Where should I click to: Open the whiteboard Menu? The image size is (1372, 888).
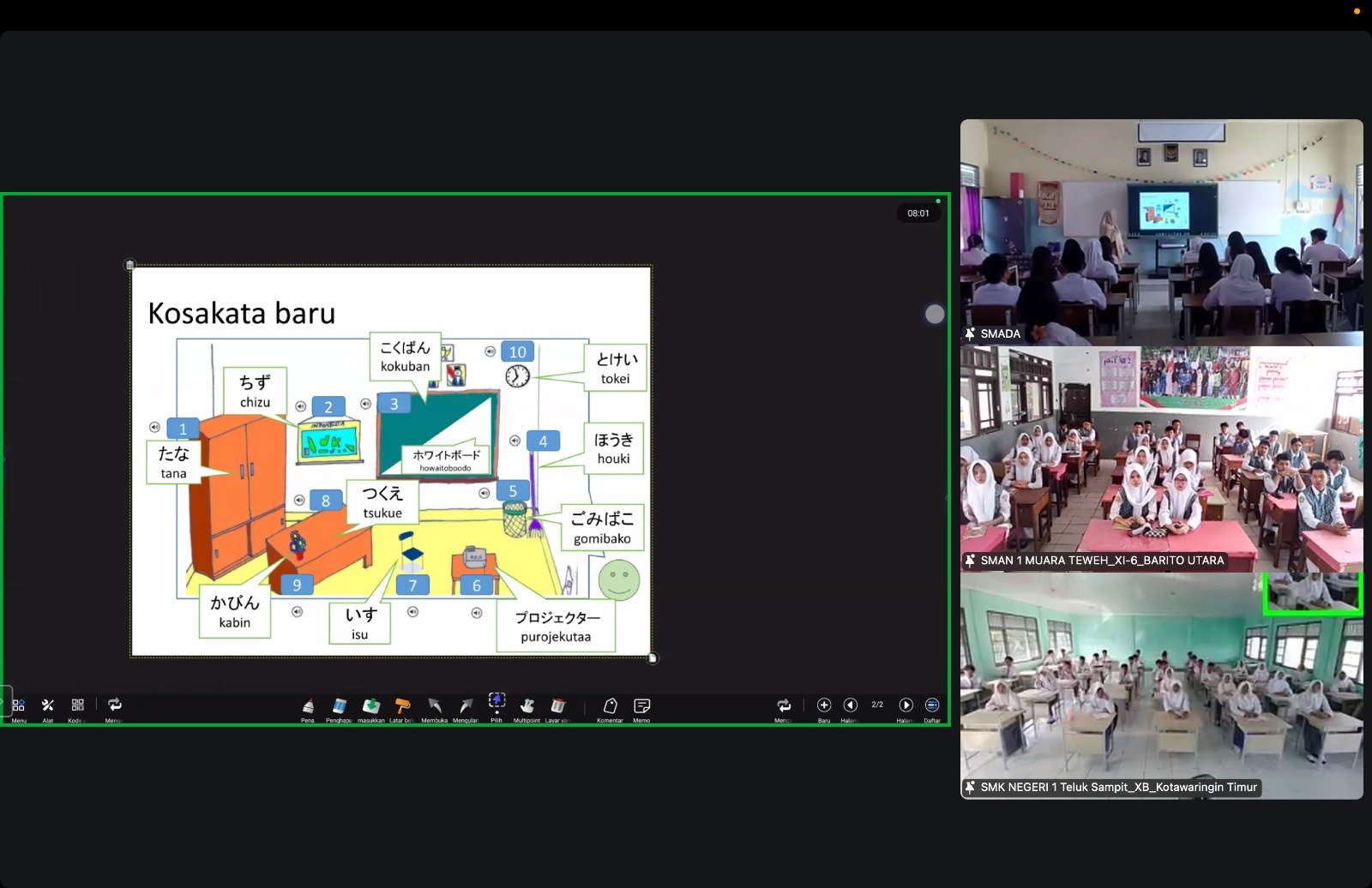coord(19,706)
